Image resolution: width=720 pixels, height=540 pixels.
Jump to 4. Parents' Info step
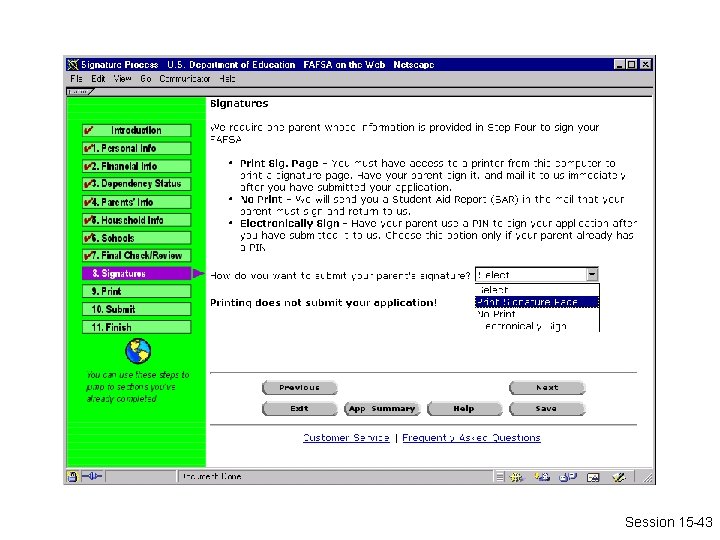(136, 202)
